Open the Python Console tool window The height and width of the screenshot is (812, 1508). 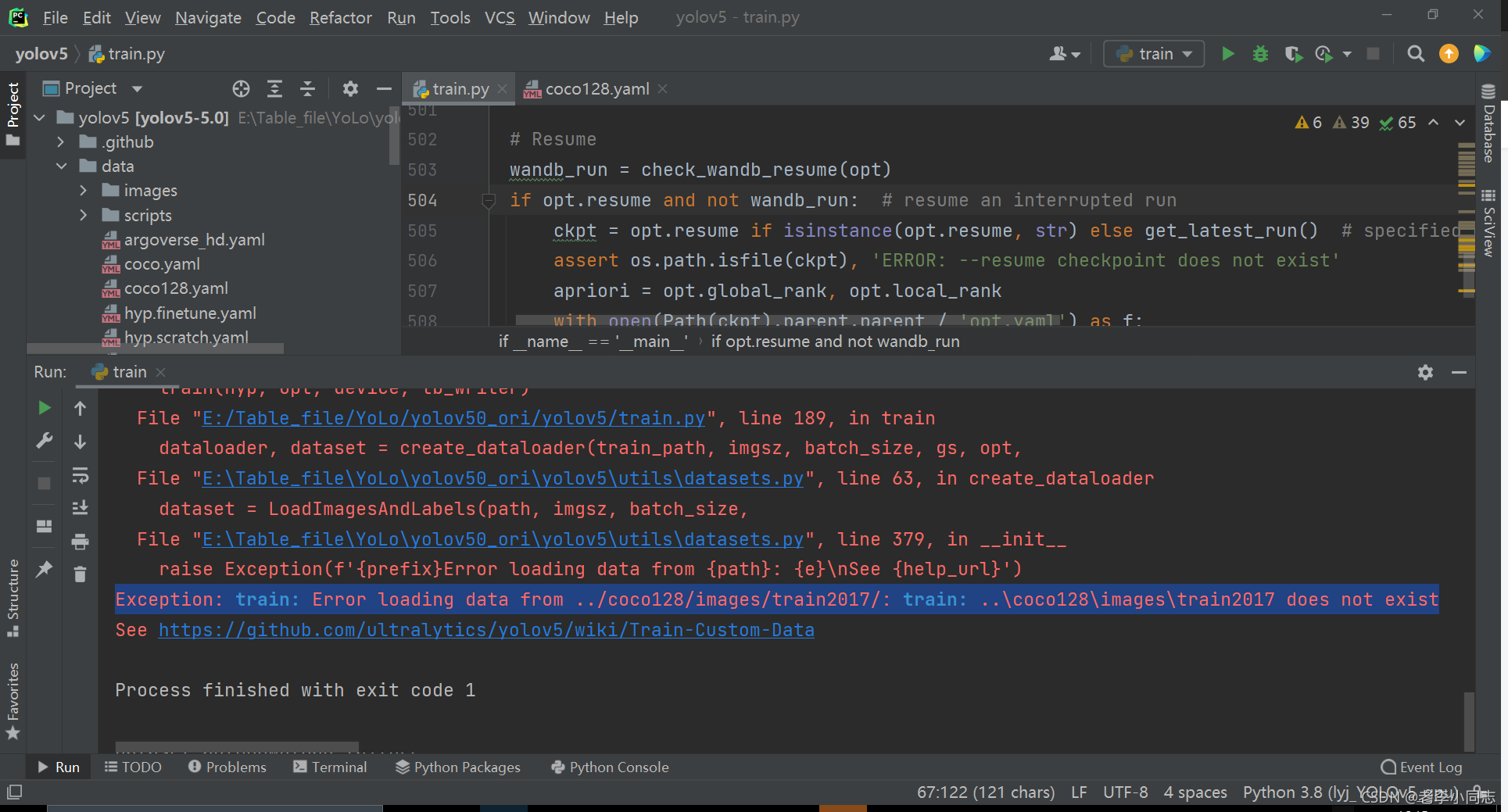coord(610,767)
